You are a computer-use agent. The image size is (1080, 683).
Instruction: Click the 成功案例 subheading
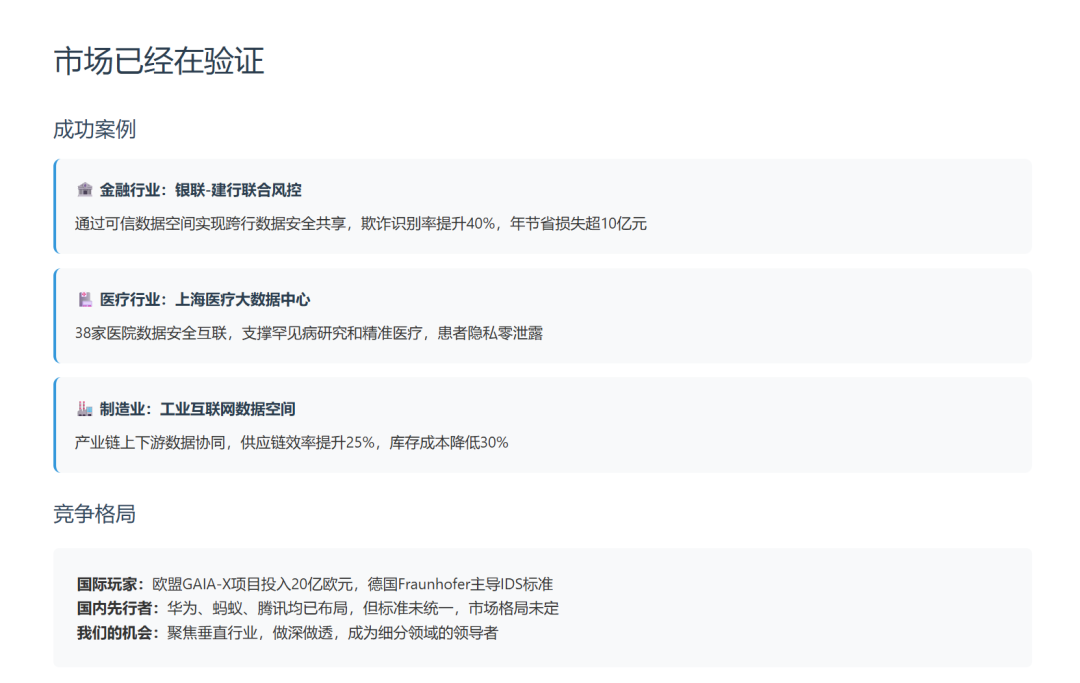94,129
